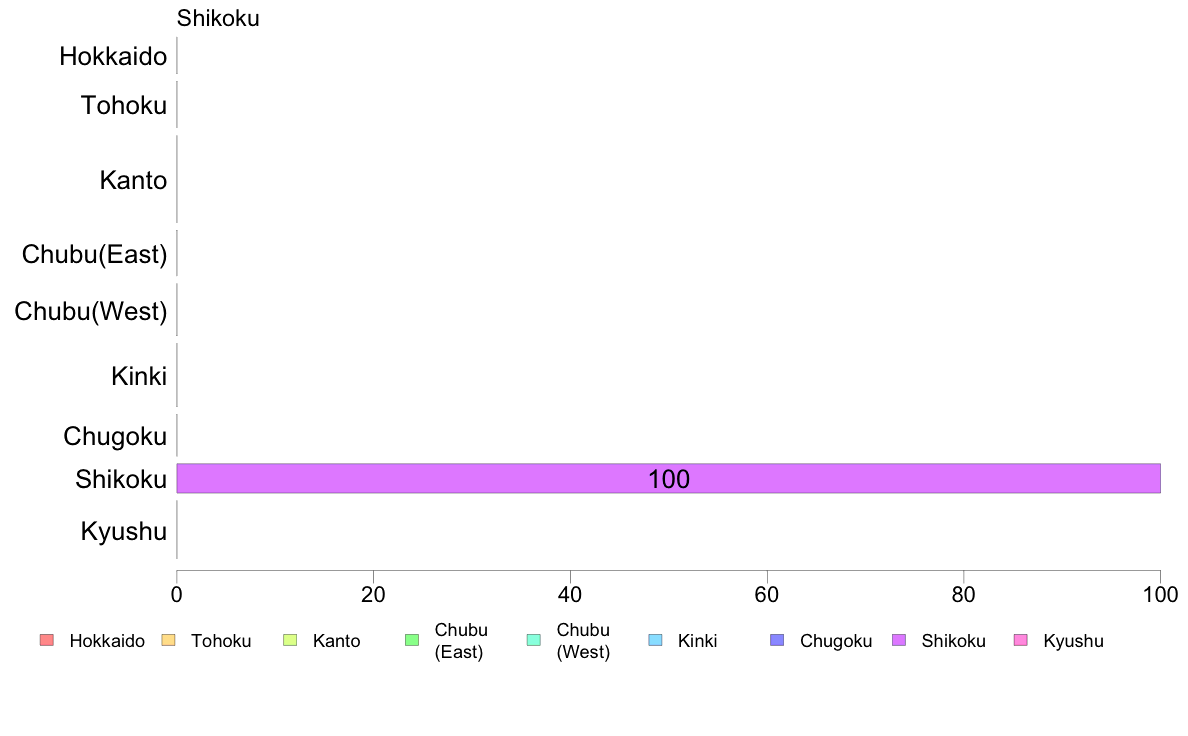The width and height of the screenshot is (1188, 736).
Task: Click the Shikoku chart title
Action: (218, 18)
